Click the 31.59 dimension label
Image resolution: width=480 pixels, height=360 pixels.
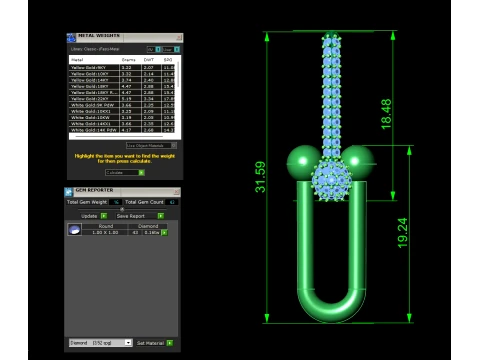260,177
